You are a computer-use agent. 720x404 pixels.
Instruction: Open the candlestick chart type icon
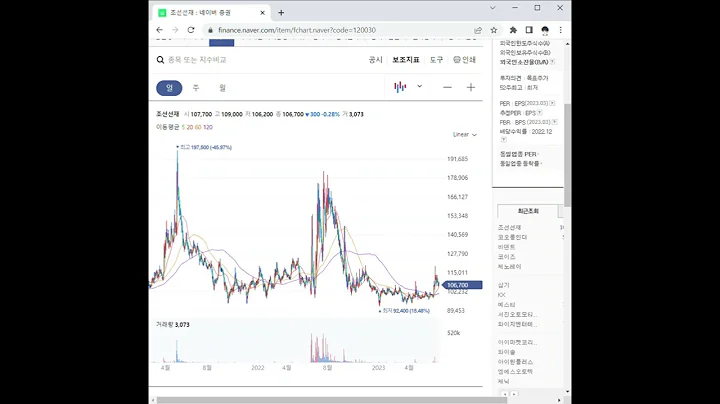(400, 87)
